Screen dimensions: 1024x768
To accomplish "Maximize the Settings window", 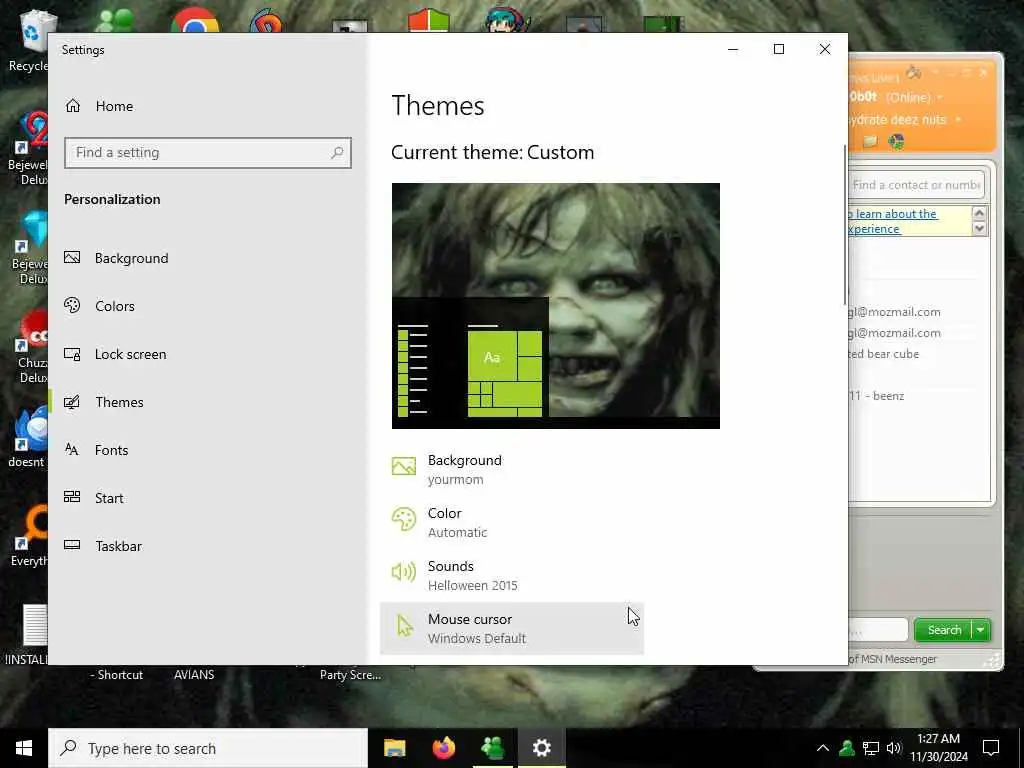I will point(778,50).
